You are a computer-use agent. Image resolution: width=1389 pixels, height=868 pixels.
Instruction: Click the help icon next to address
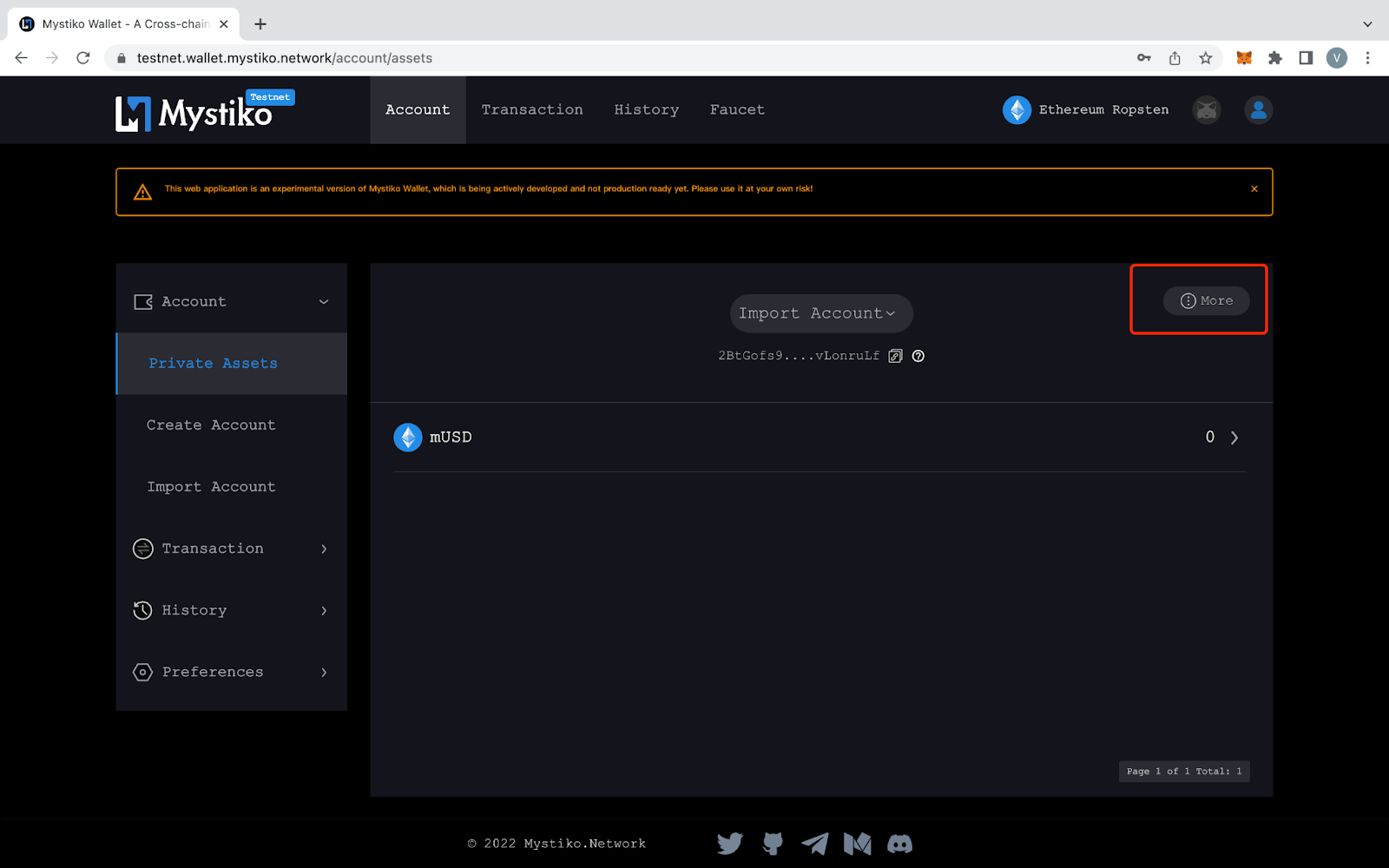[x=918, y=356]
